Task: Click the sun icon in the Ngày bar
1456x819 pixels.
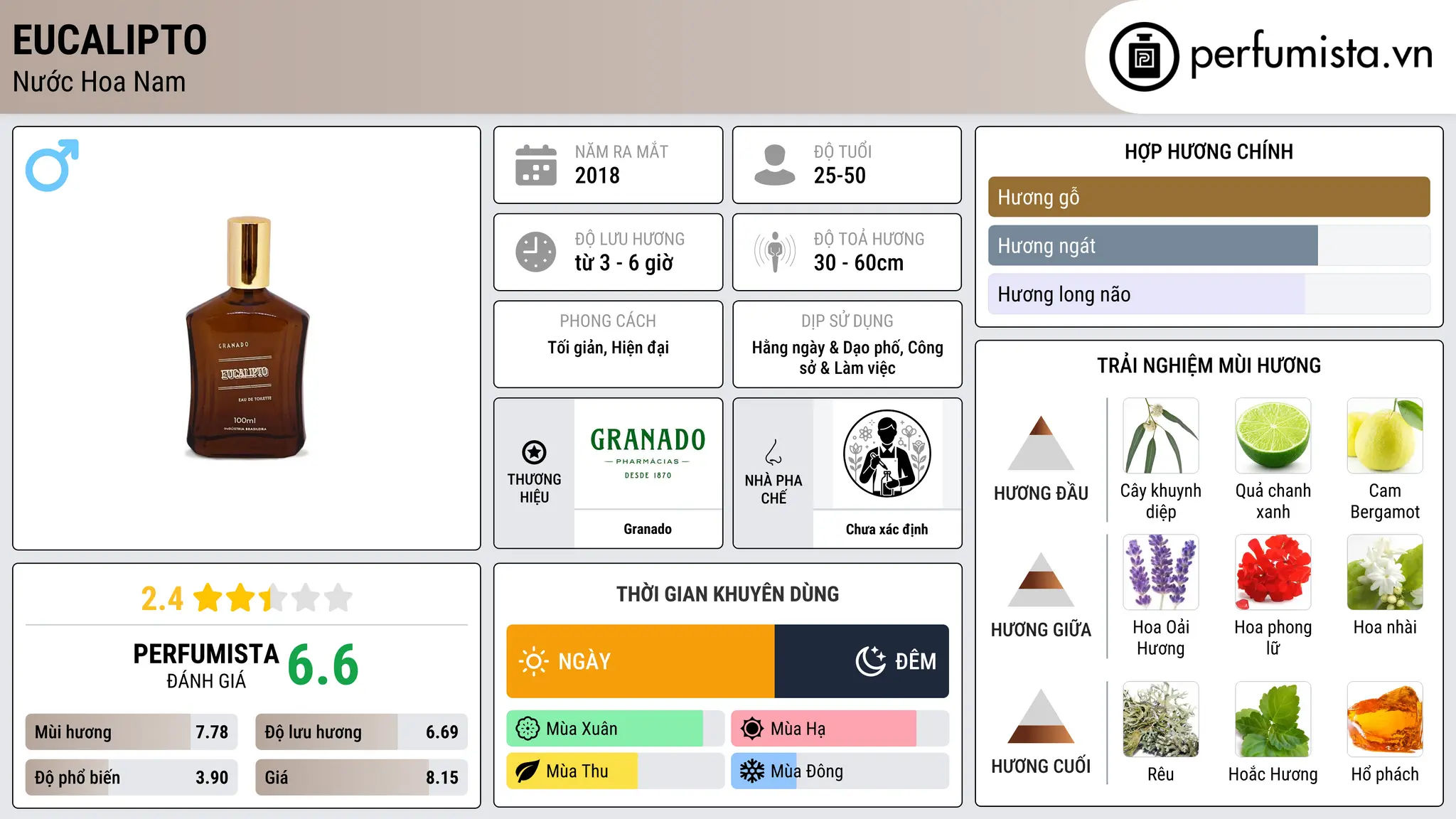Action: (x=533, y=661)
